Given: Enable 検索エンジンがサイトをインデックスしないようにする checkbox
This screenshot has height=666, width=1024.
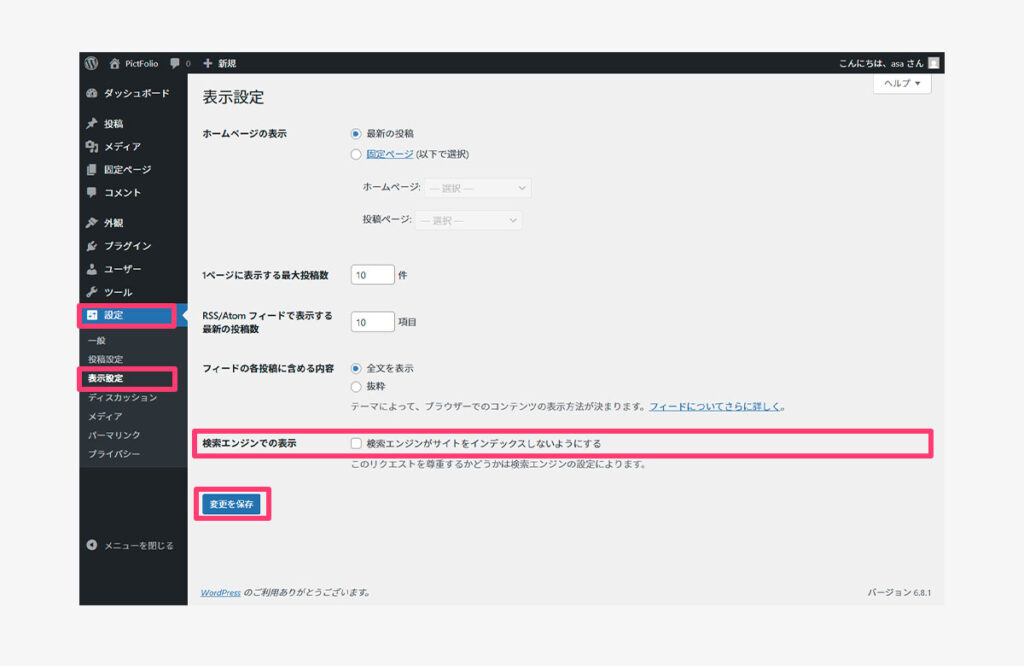Looking at the screenshot, I should (x=356, y=443).
